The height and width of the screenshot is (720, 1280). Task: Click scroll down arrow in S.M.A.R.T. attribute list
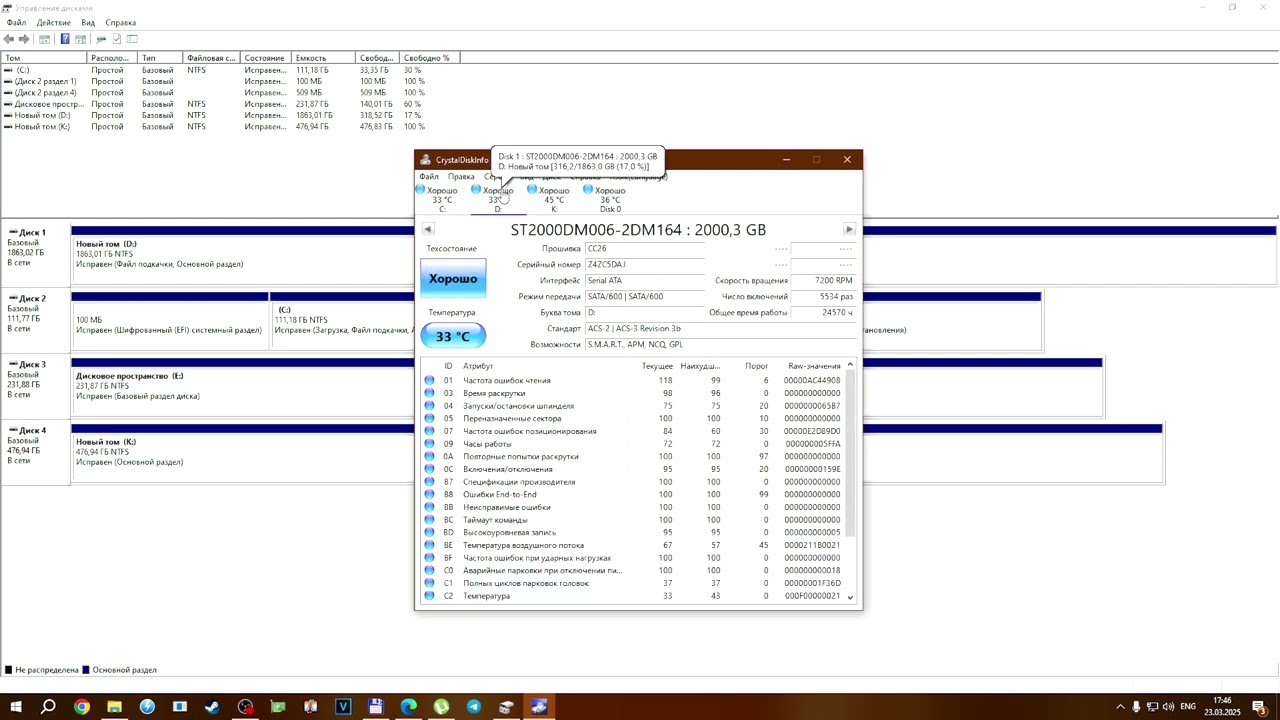pos(850,597)
